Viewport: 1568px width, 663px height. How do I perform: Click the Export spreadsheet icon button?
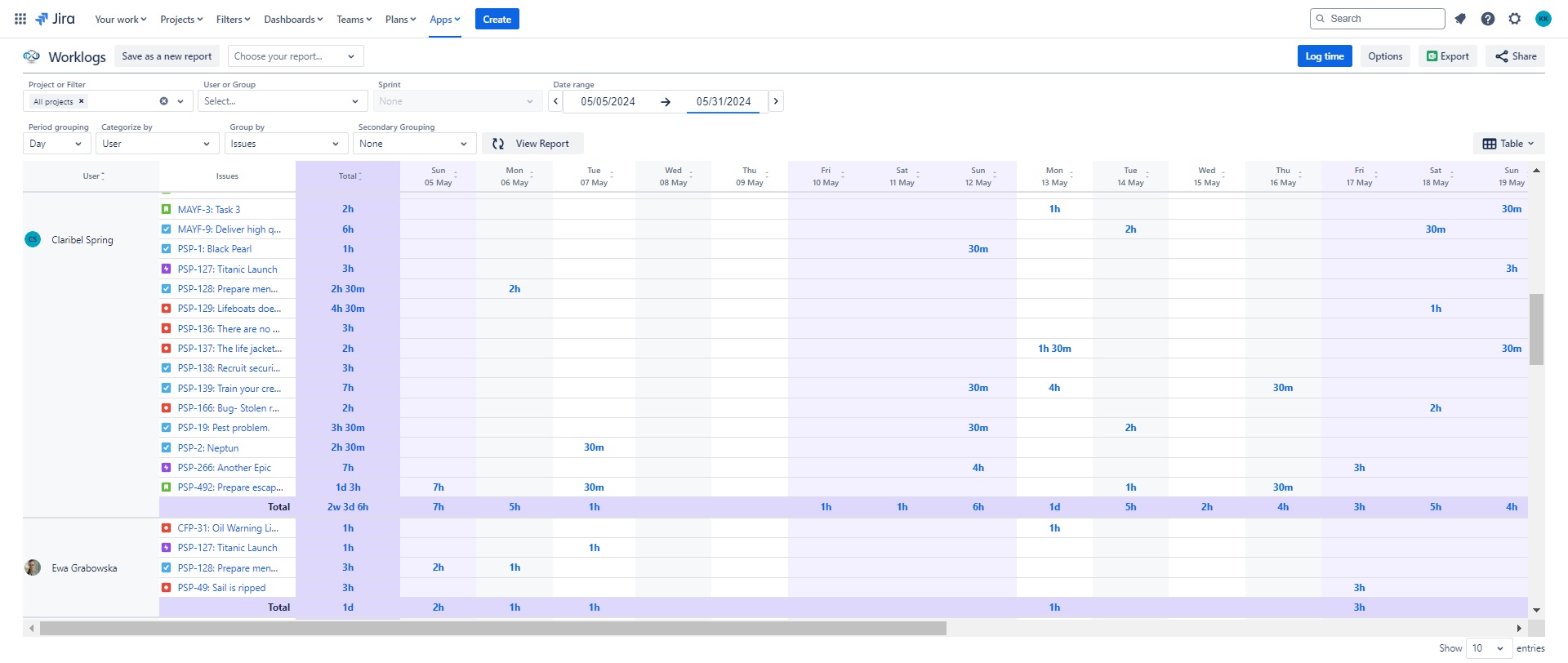(x=1448, y=56)
